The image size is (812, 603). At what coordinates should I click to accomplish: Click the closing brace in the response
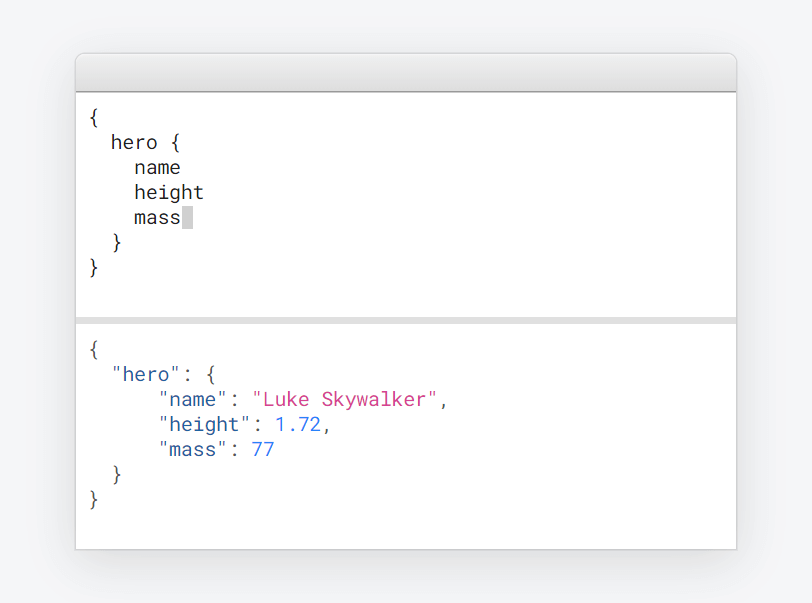coord(93,499)
